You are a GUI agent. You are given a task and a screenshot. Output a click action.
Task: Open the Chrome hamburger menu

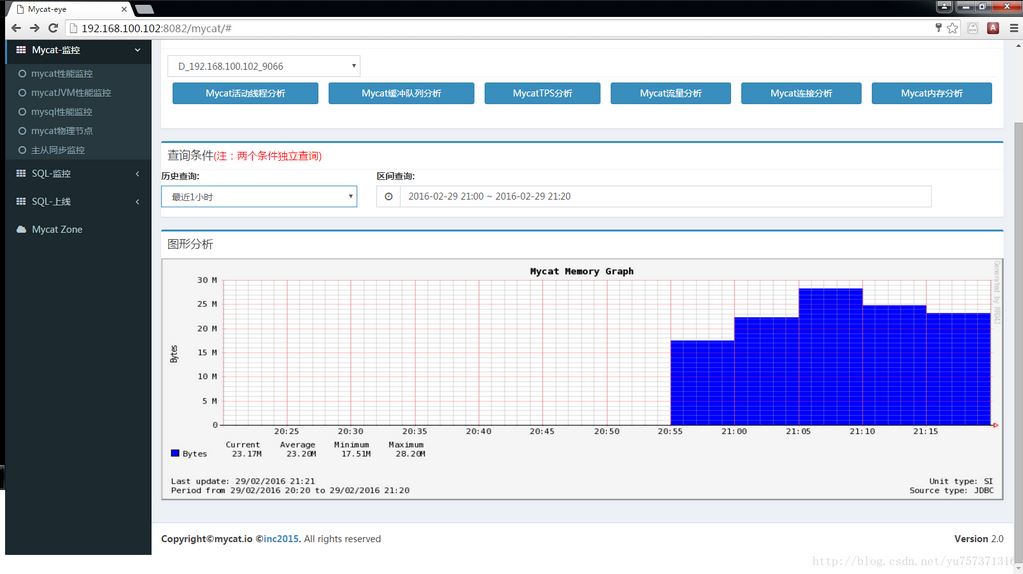[1013, 28]
